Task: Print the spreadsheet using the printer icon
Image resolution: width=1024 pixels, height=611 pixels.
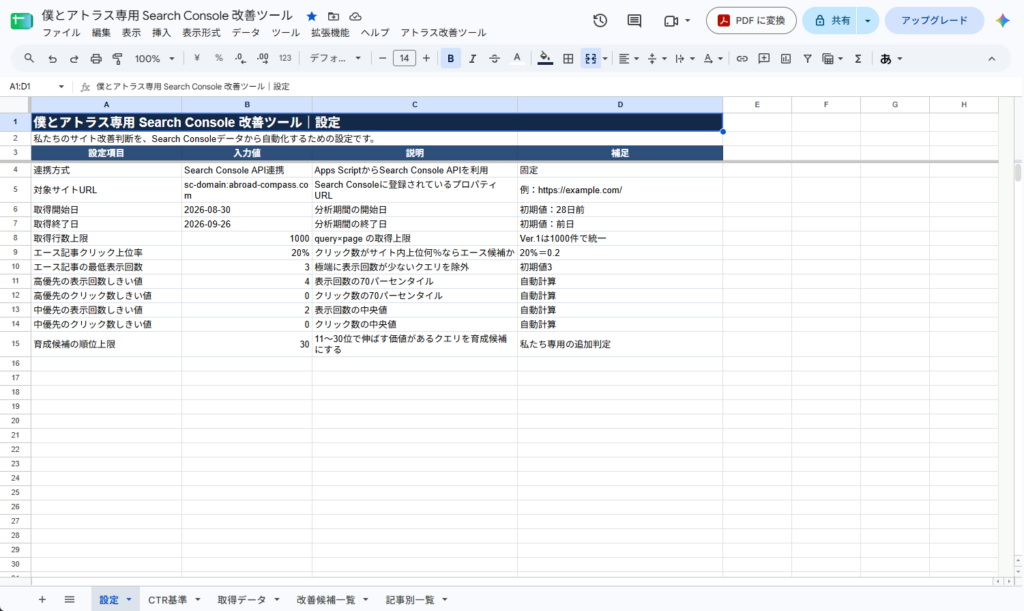Action: [96, 59]
